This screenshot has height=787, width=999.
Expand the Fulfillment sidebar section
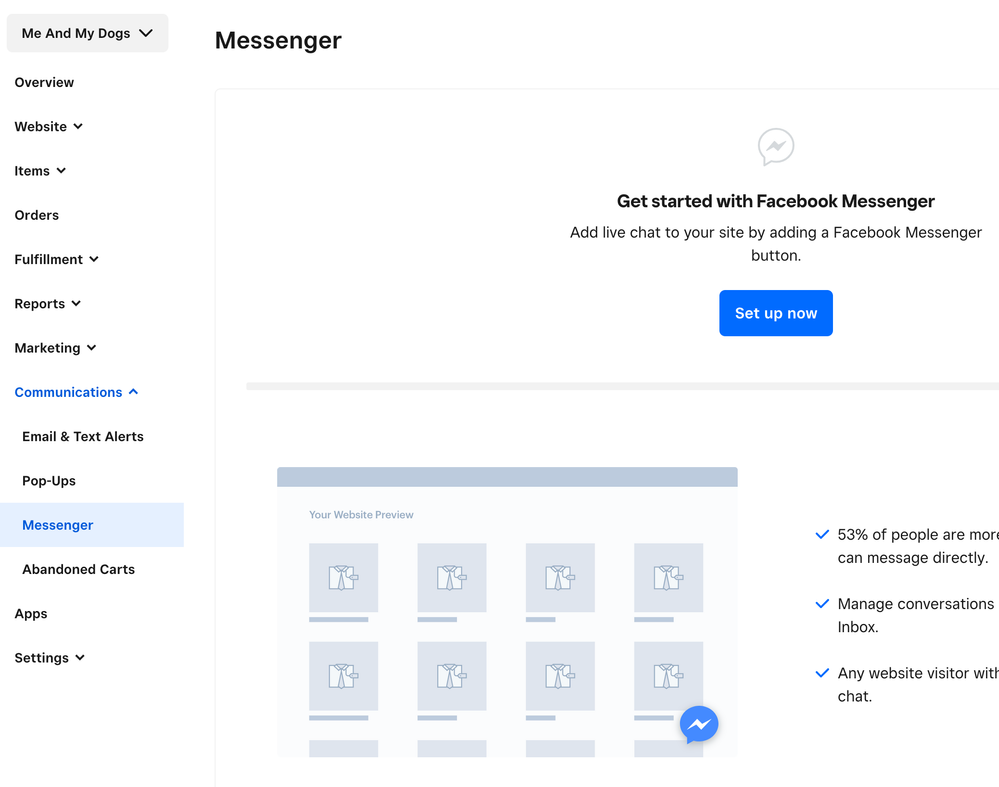click(56, 259)
